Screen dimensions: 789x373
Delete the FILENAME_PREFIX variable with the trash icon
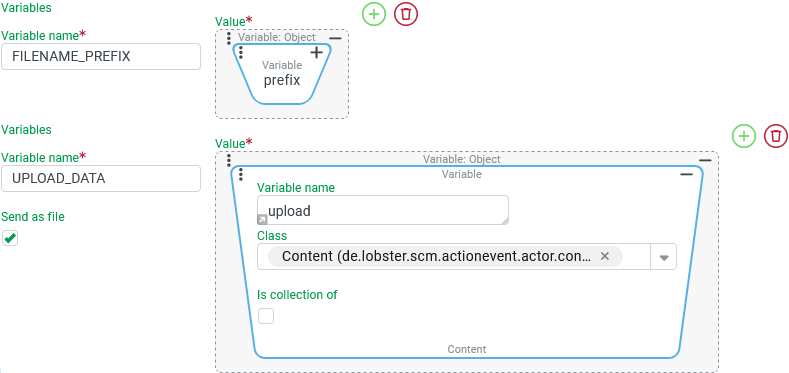tap(406, 14)
